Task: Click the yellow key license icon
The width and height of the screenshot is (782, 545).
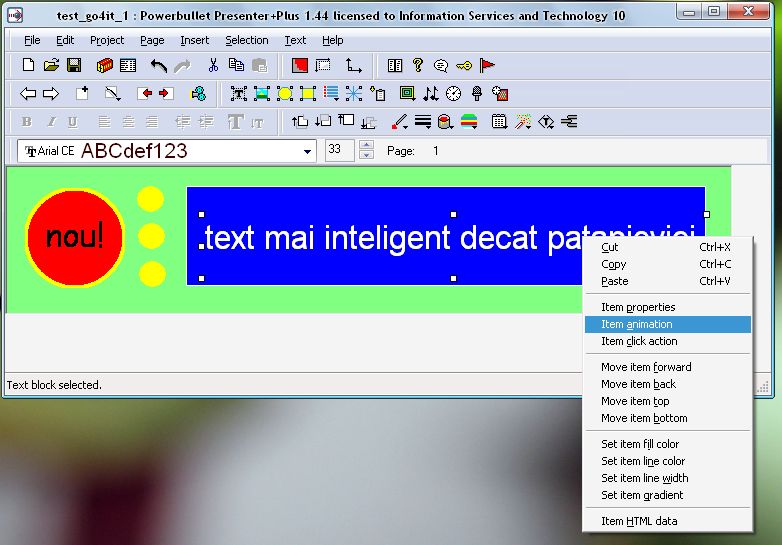Action: 464,65
